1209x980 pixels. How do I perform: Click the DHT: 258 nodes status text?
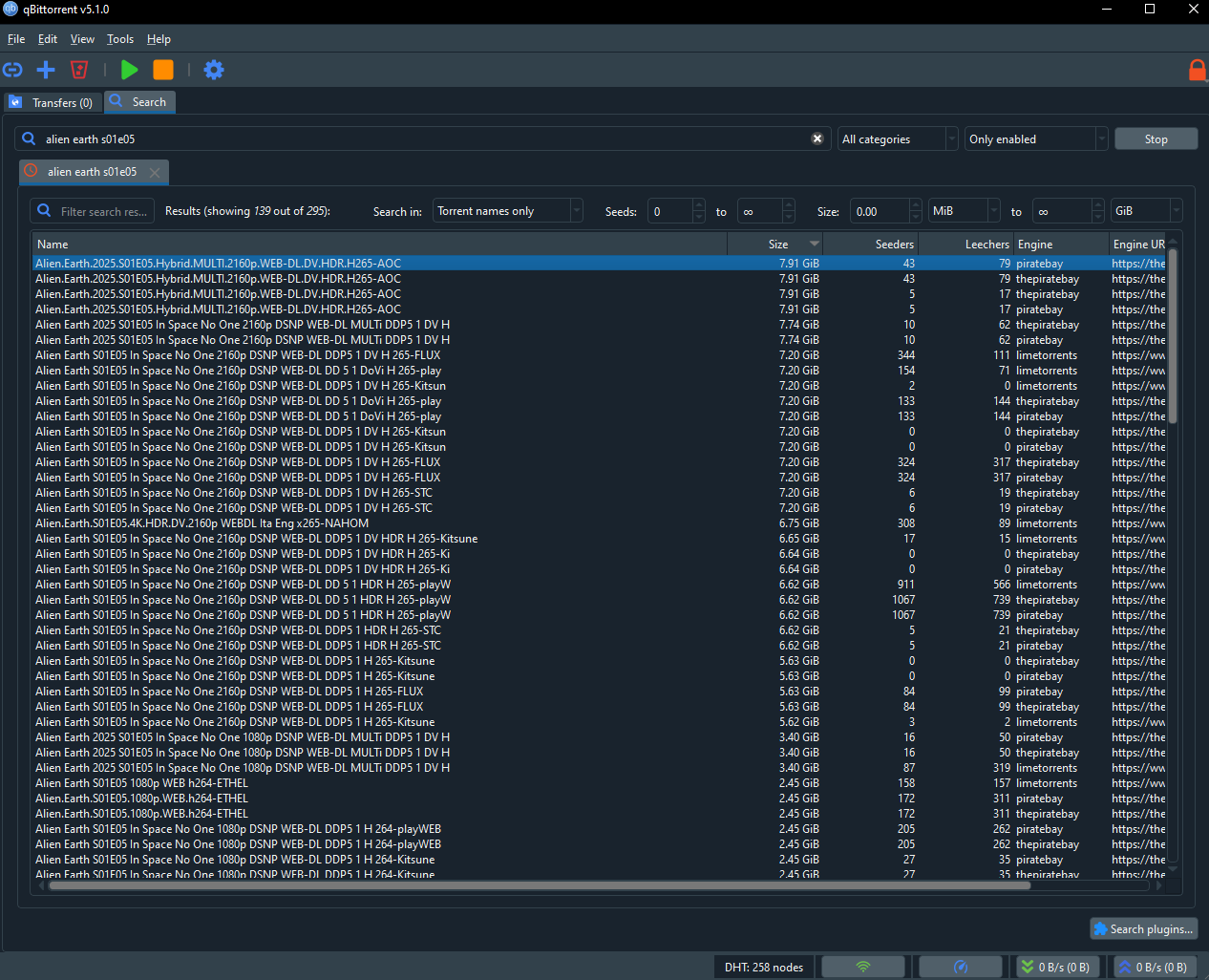(x=763, y=967)
